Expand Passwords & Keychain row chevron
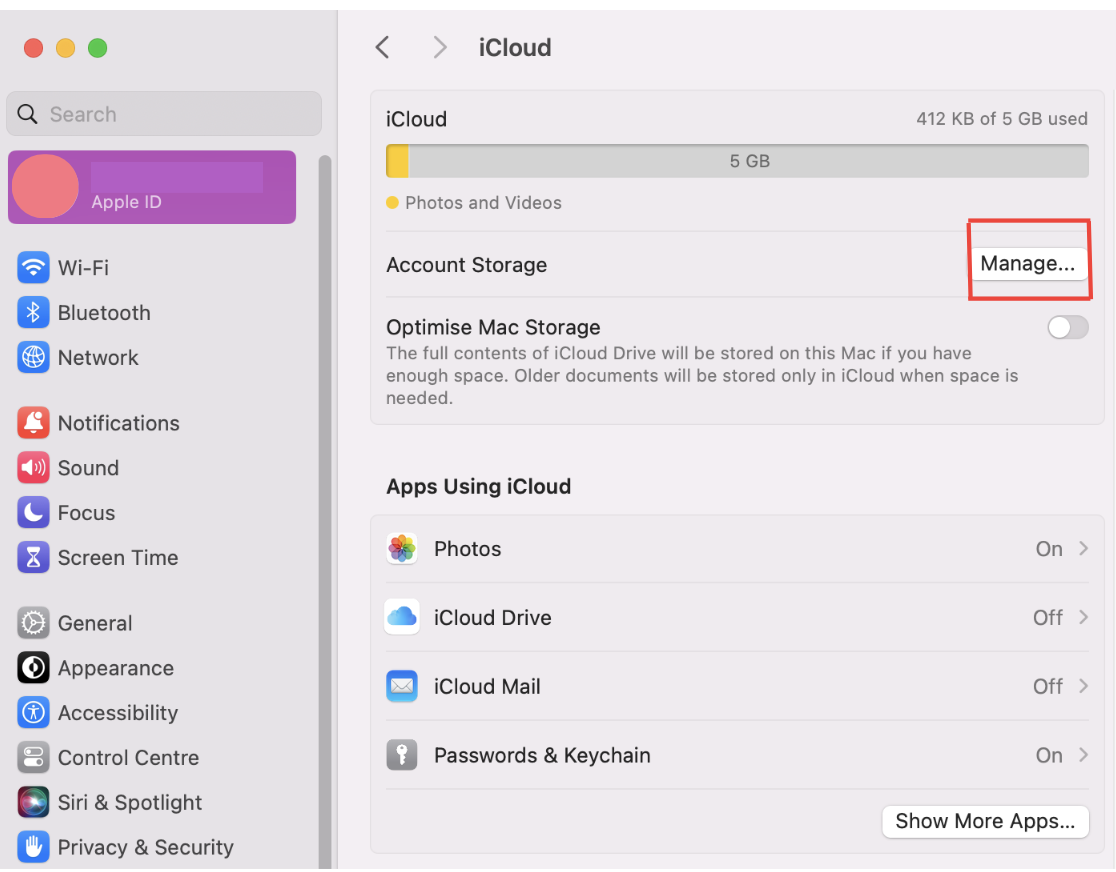This screenshot has height=872, width=1116. (x=1083, y=755)
